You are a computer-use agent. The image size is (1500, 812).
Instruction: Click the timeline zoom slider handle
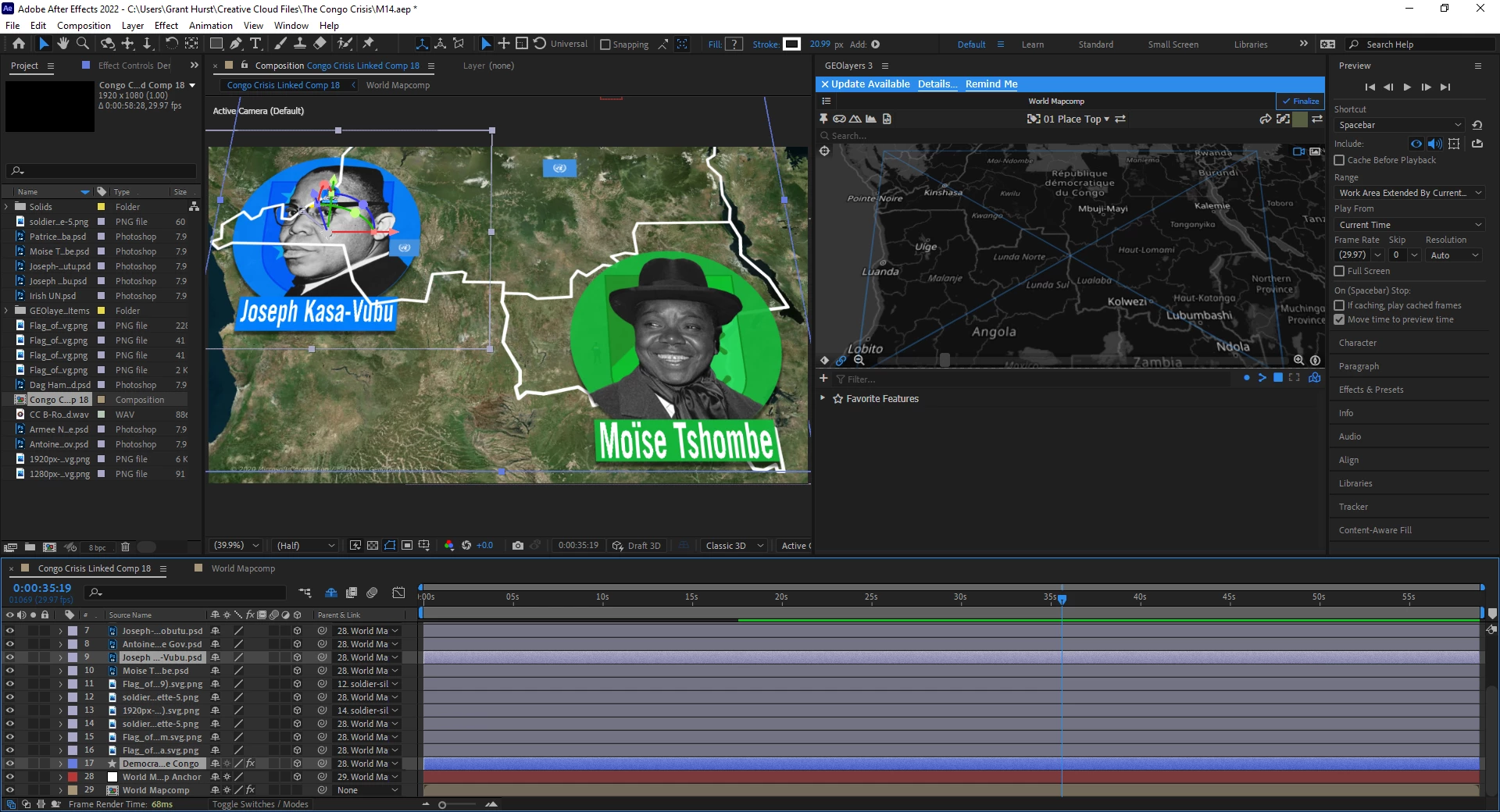click(x=442, y=805)
